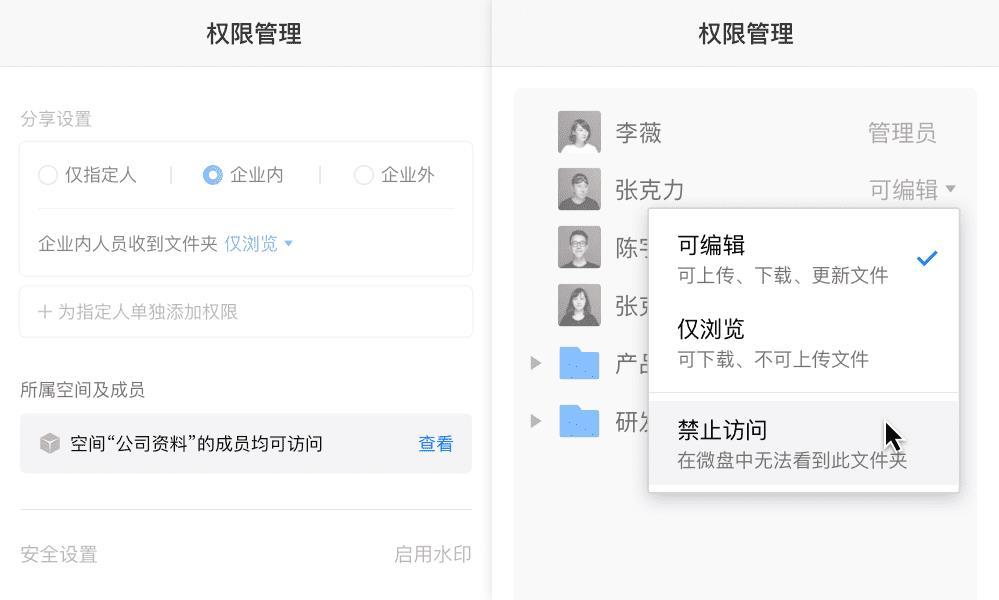The width and height of the screenshot is (999, 600).
Task: Select the 仅指定人 radio option
Action: point(48,175)
